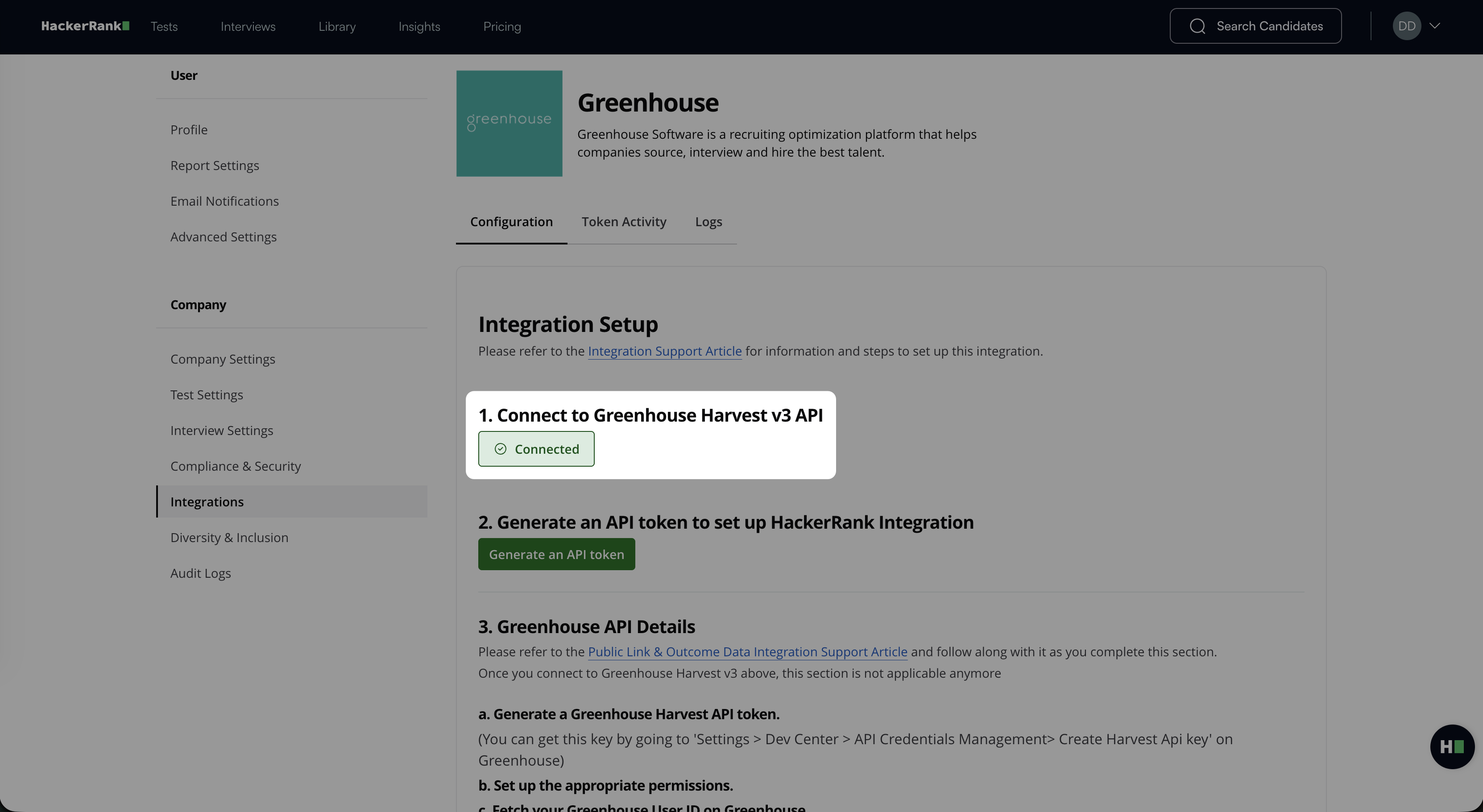Click the Integration Setup heading
Screen dimensions: 1483x812
(x=568, y=324)
